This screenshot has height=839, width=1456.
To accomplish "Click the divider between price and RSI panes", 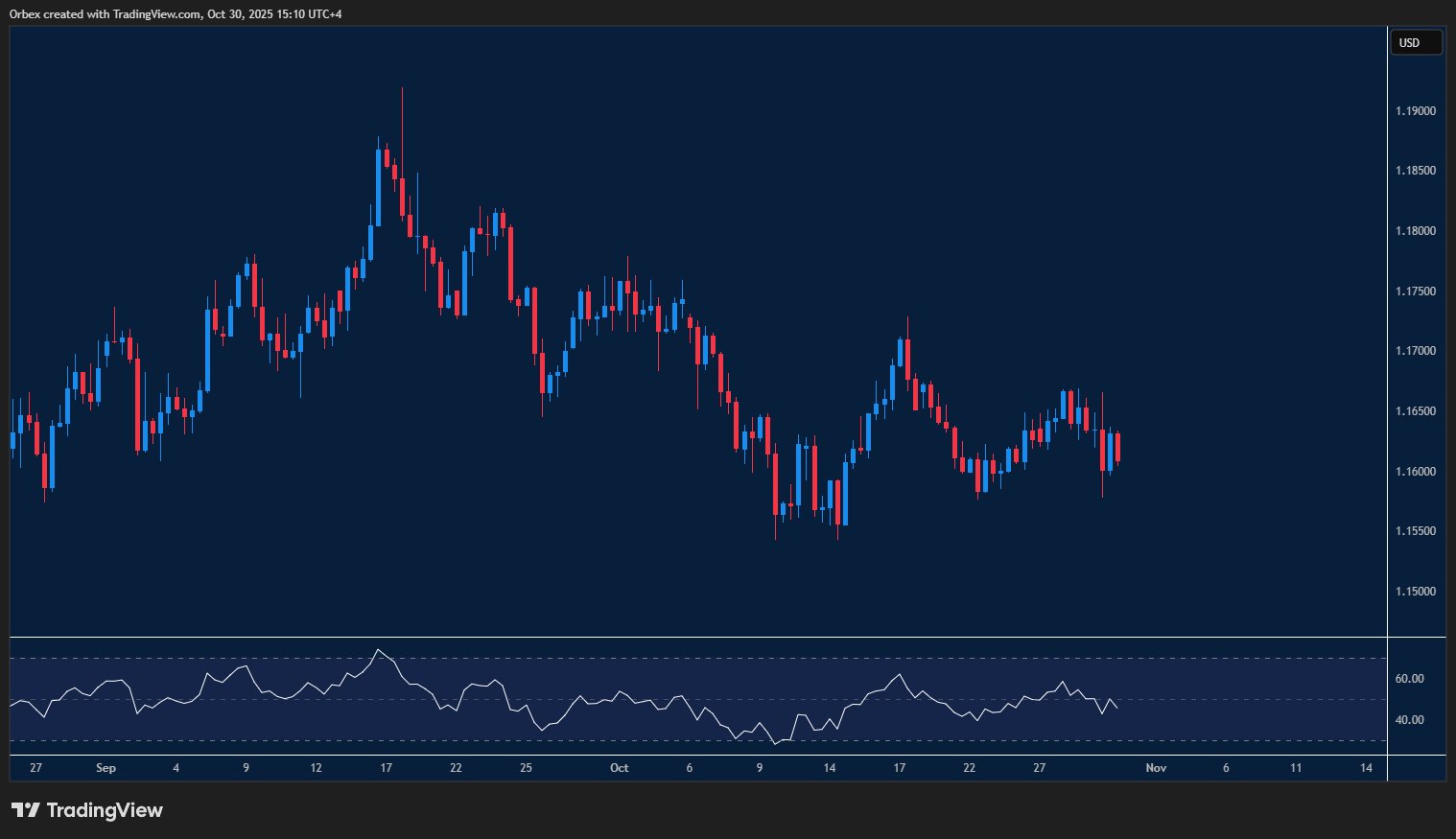I will click(x=698, y=637).
